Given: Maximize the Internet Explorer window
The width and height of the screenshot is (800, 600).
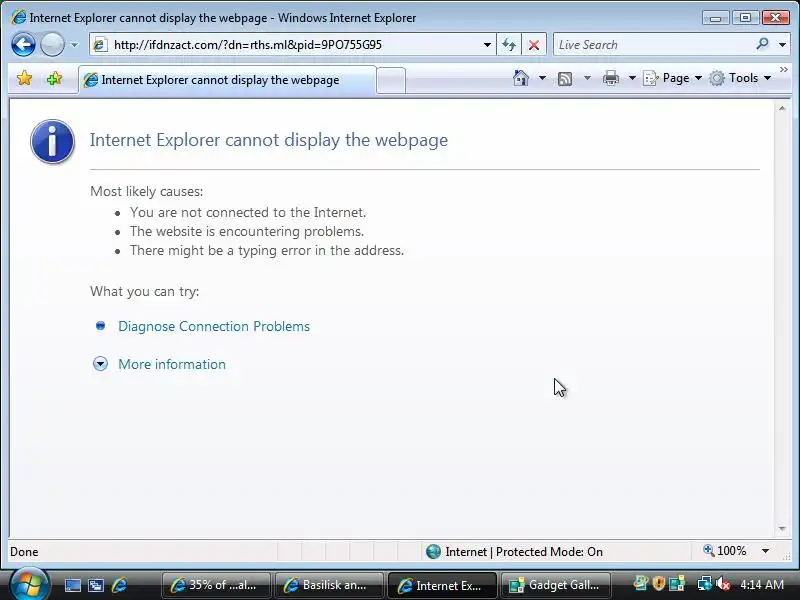Looking at the screenshot, I should [x=745, y=18].
